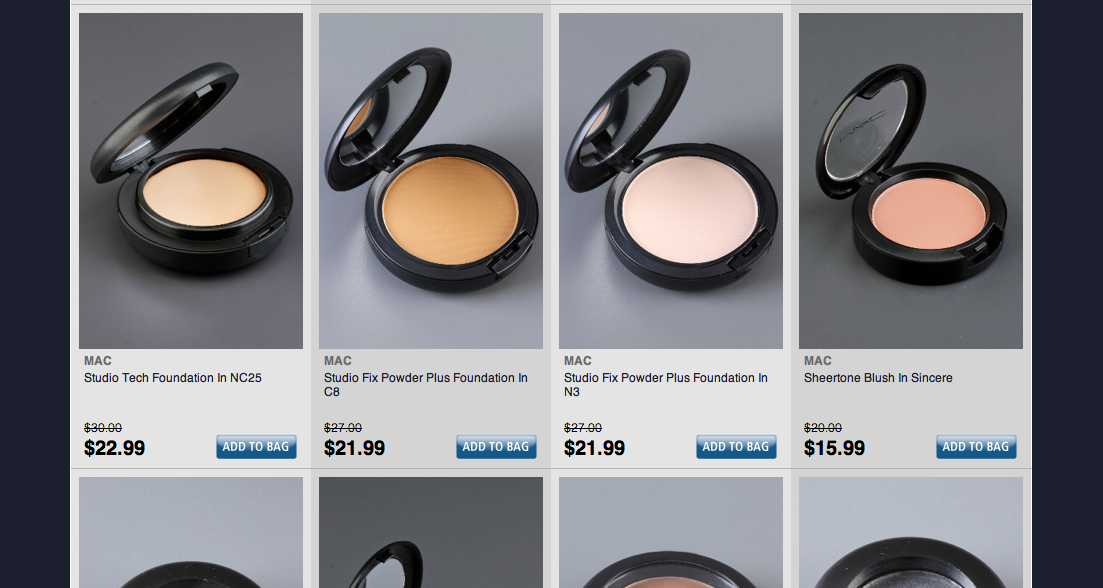The width and height of the screenshot is (1103, 588).
Task: Click the Sheertone Blush In Sincere title
Action: tap(878, 378)
